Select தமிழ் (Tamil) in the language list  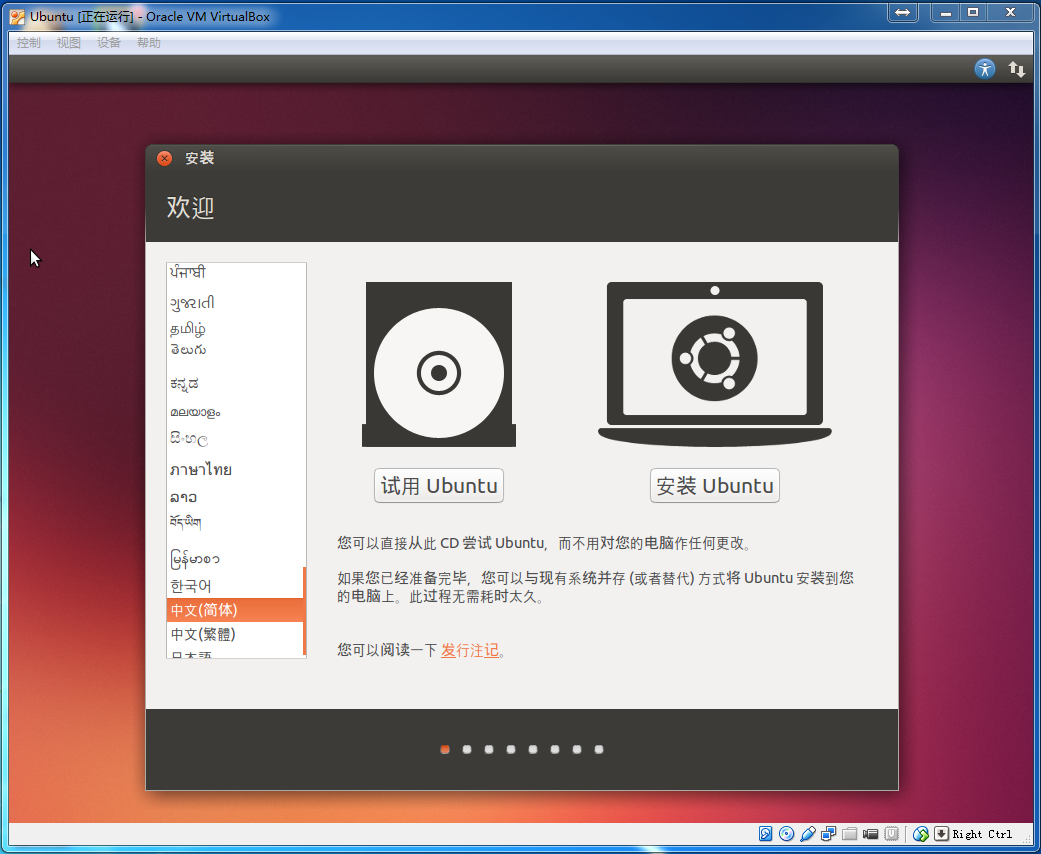point(235,329)
